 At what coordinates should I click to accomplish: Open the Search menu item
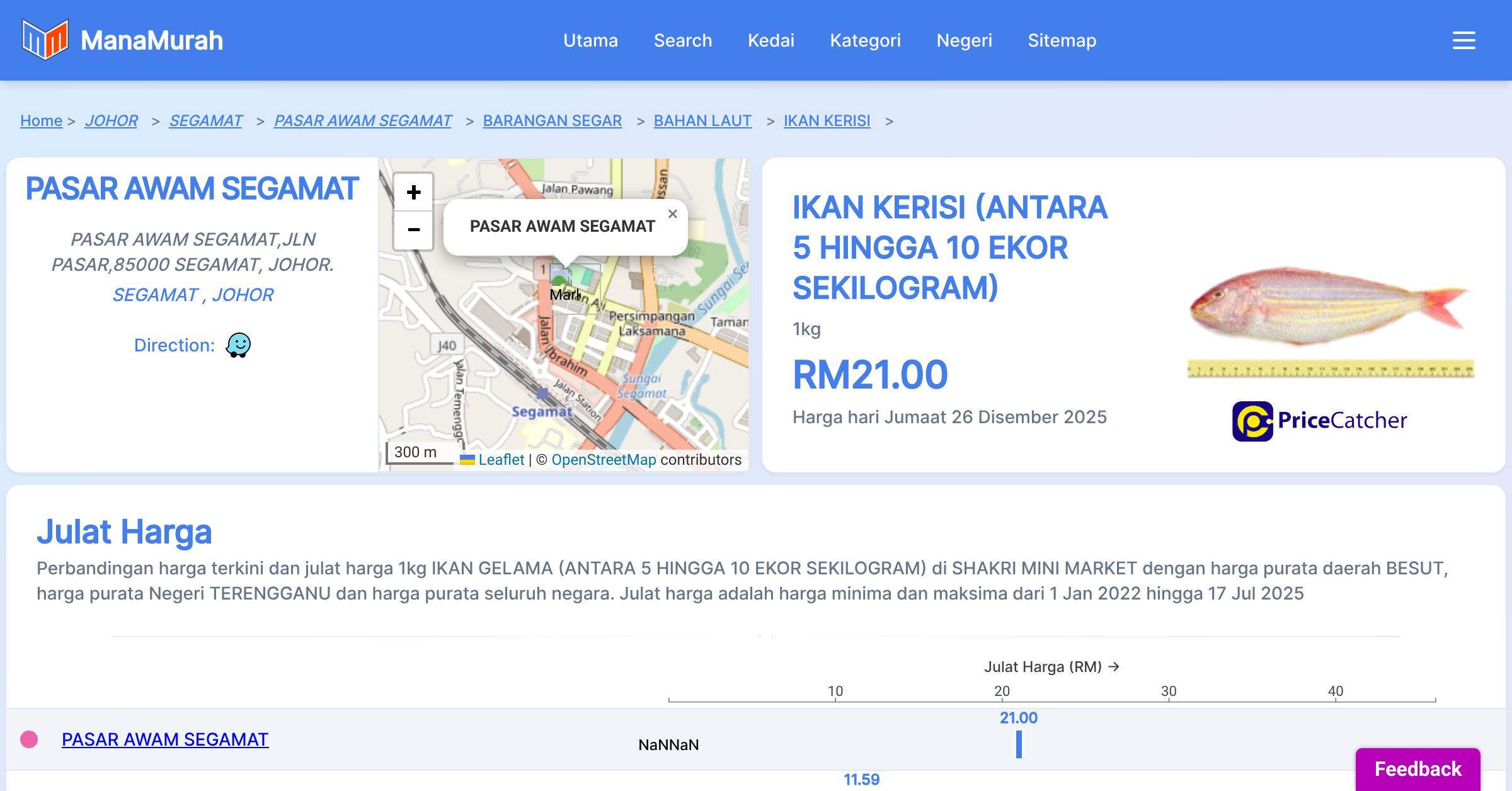tap(682, 40)
